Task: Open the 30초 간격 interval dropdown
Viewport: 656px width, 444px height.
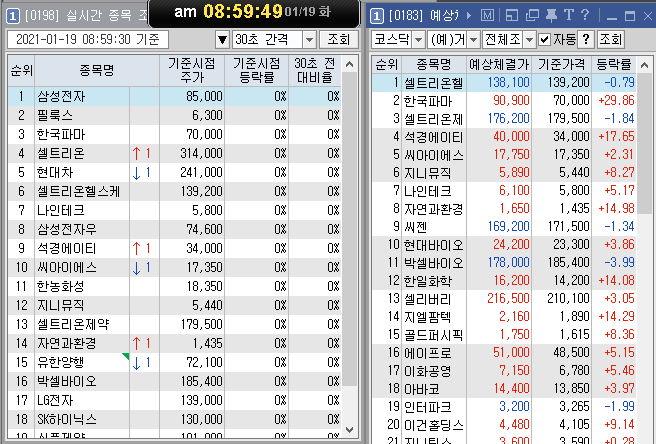Action: tap(309, 40)
